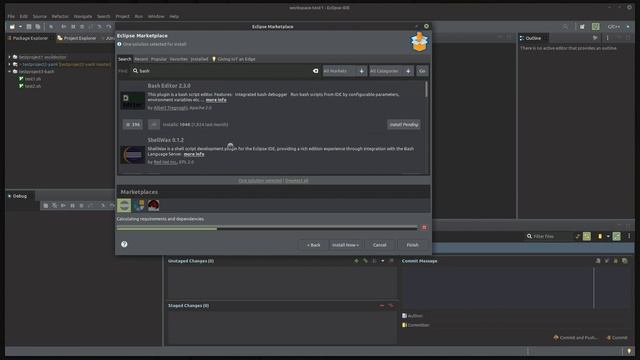Click Back button in Marketplace dialog
The image size is (640, 360).
pos(313,245)
